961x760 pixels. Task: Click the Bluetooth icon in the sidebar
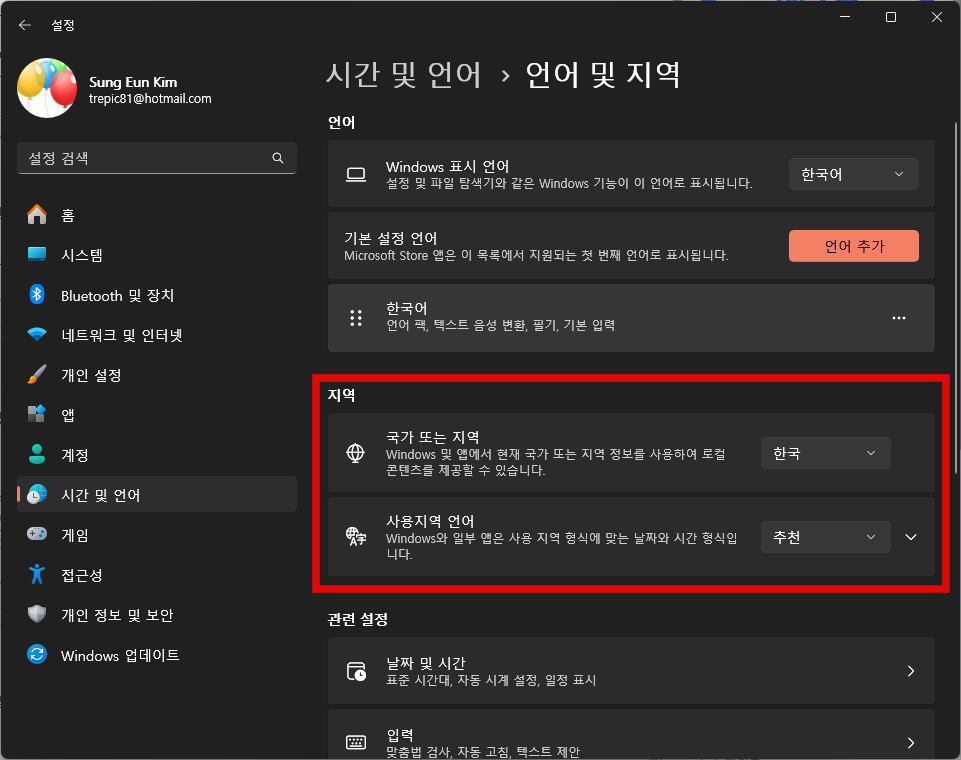(x=37, y=295)
